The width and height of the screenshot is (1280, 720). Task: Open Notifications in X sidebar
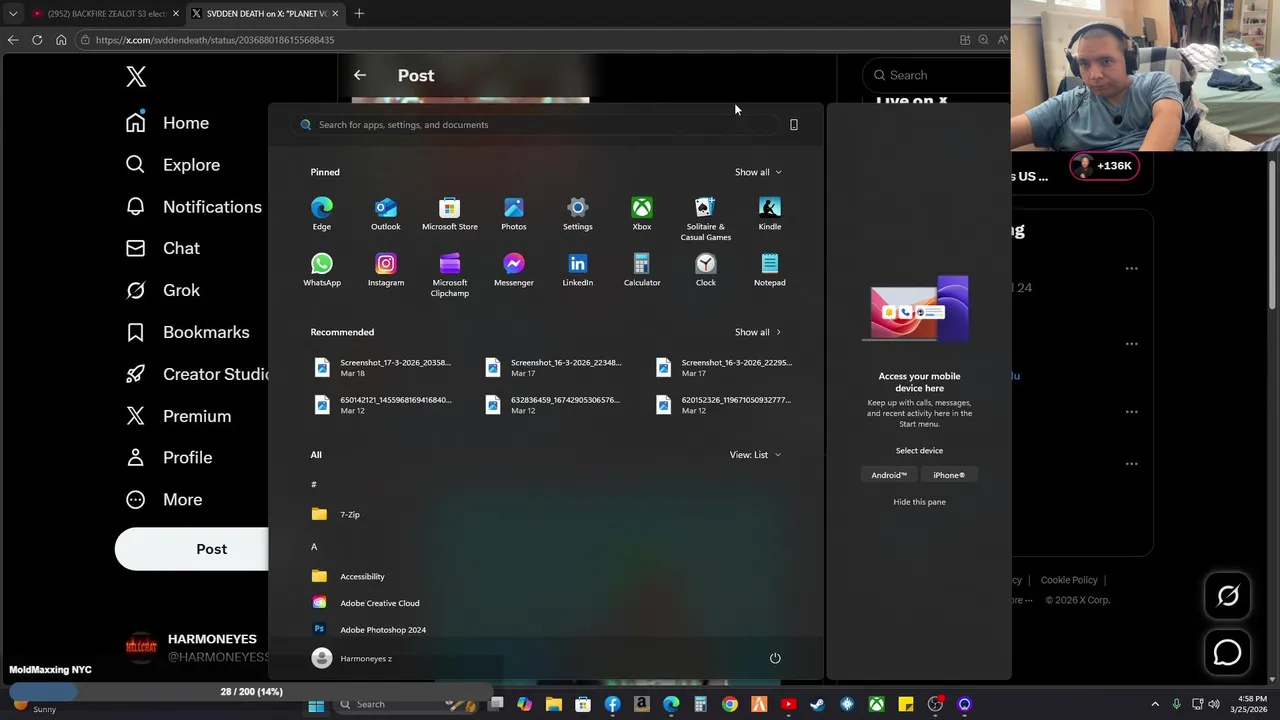tap(193, 207)
